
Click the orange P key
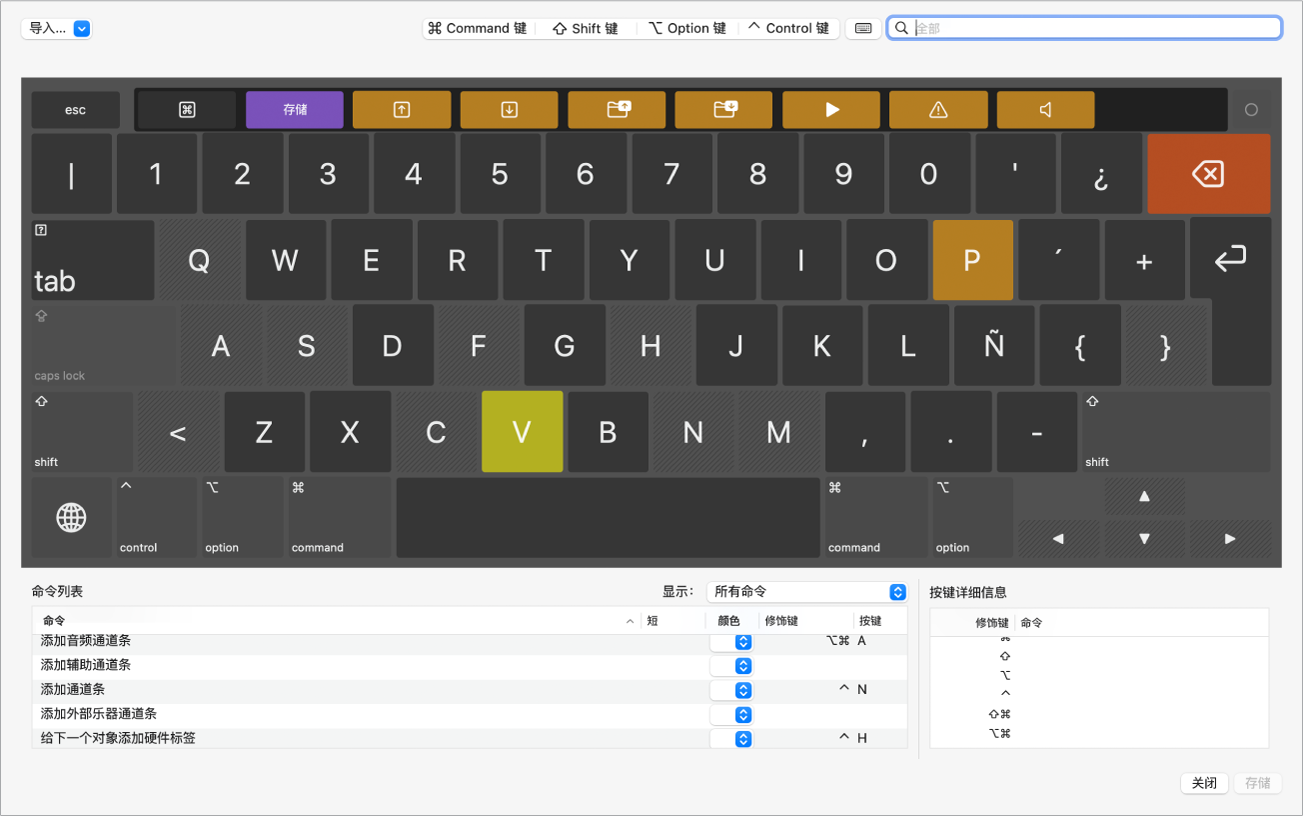[x=972, y=260]
